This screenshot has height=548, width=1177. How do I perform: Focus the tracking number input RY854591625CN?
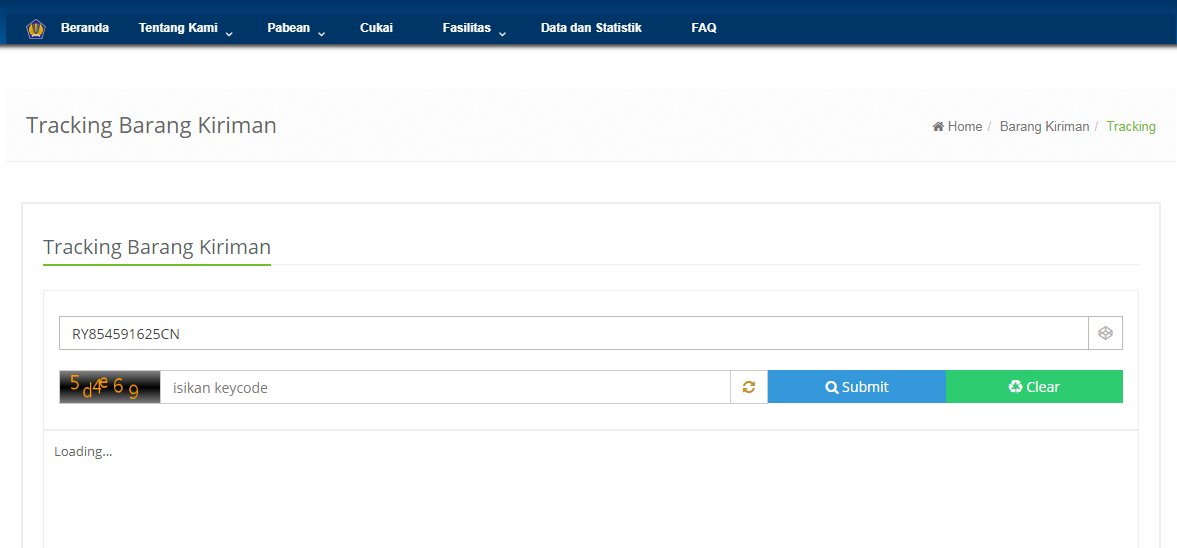point(573,333)
